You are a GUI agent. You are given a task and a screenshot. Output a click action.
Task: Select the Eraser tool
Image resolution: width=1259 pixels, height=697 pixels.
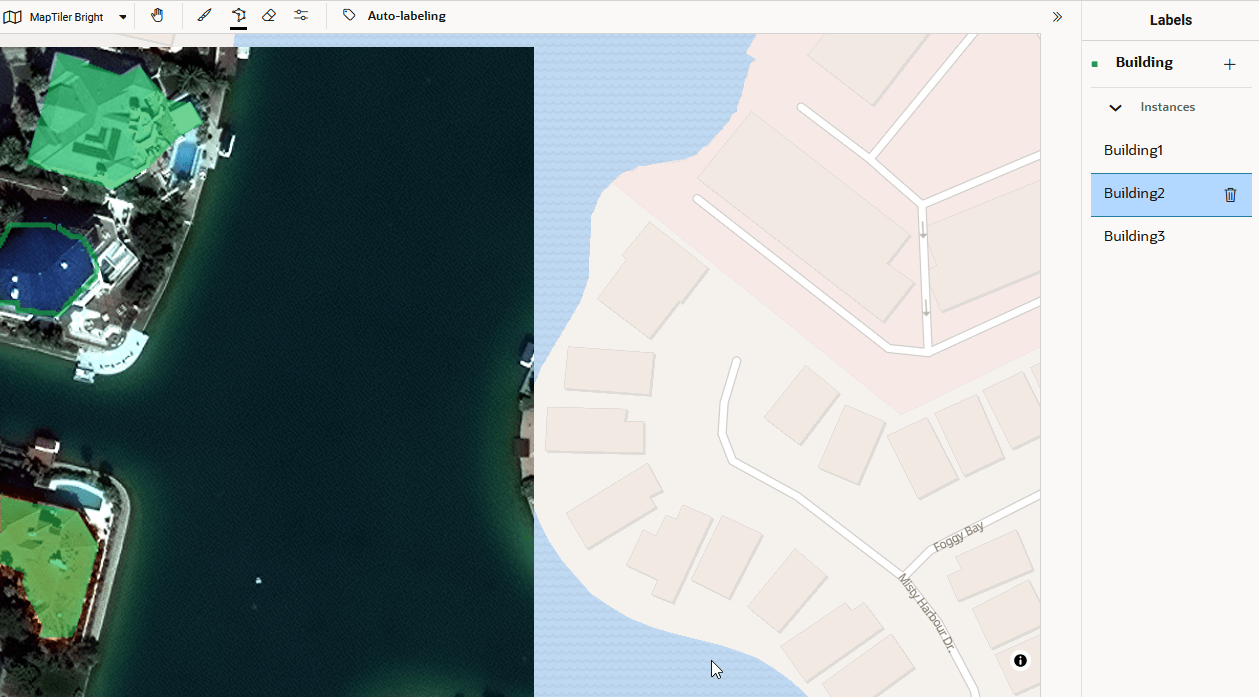pyautogui.click(x=268, y=16)
